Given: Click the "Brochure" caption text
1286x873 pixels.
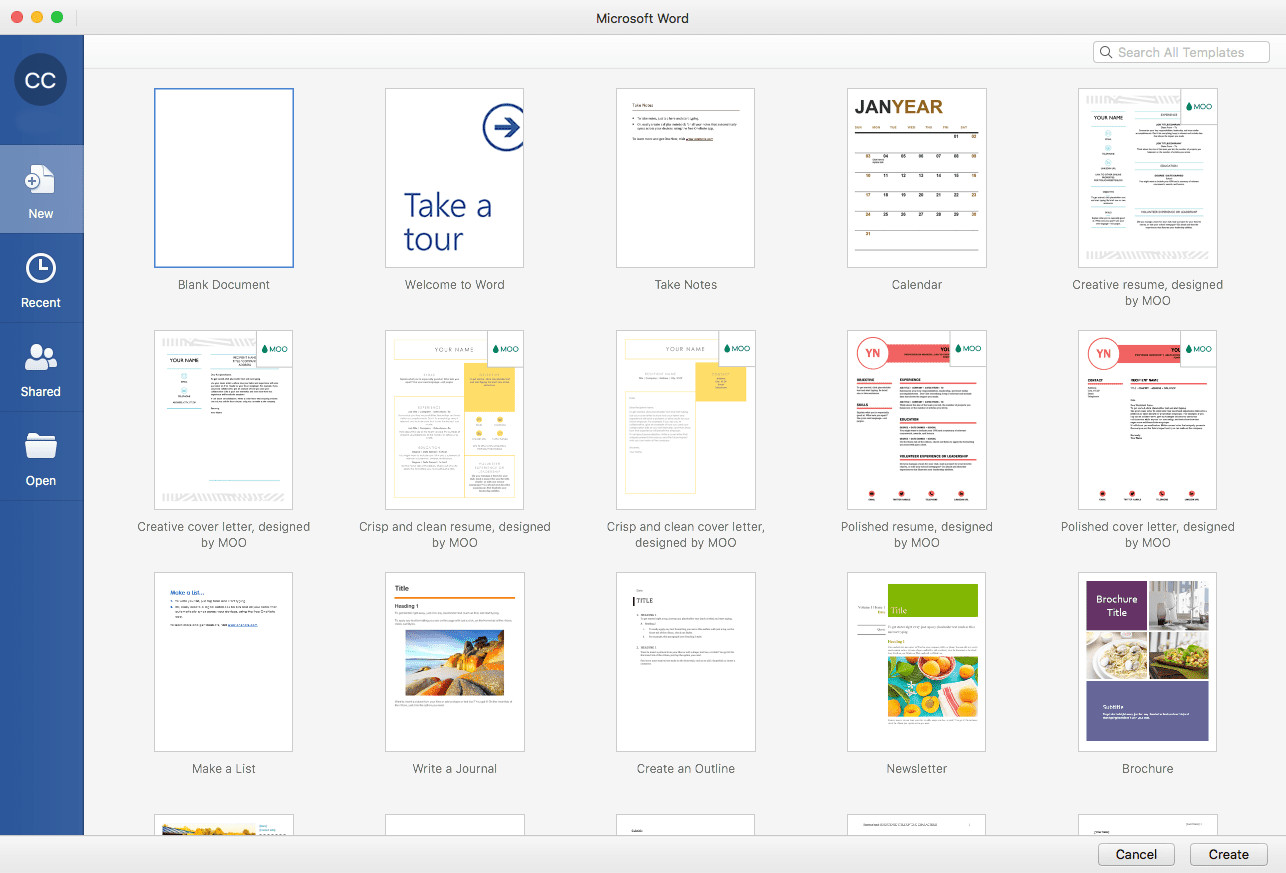Looking at the screenshot, I should [1148, 769].
